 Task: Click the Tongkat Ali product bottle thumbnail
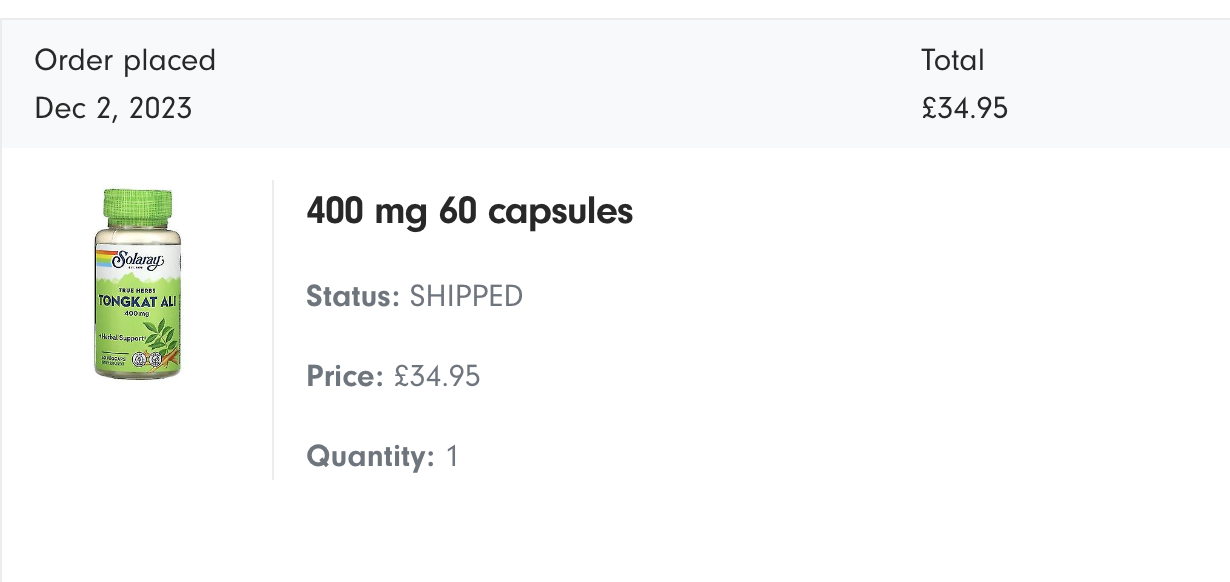click(x=138, y=283)
